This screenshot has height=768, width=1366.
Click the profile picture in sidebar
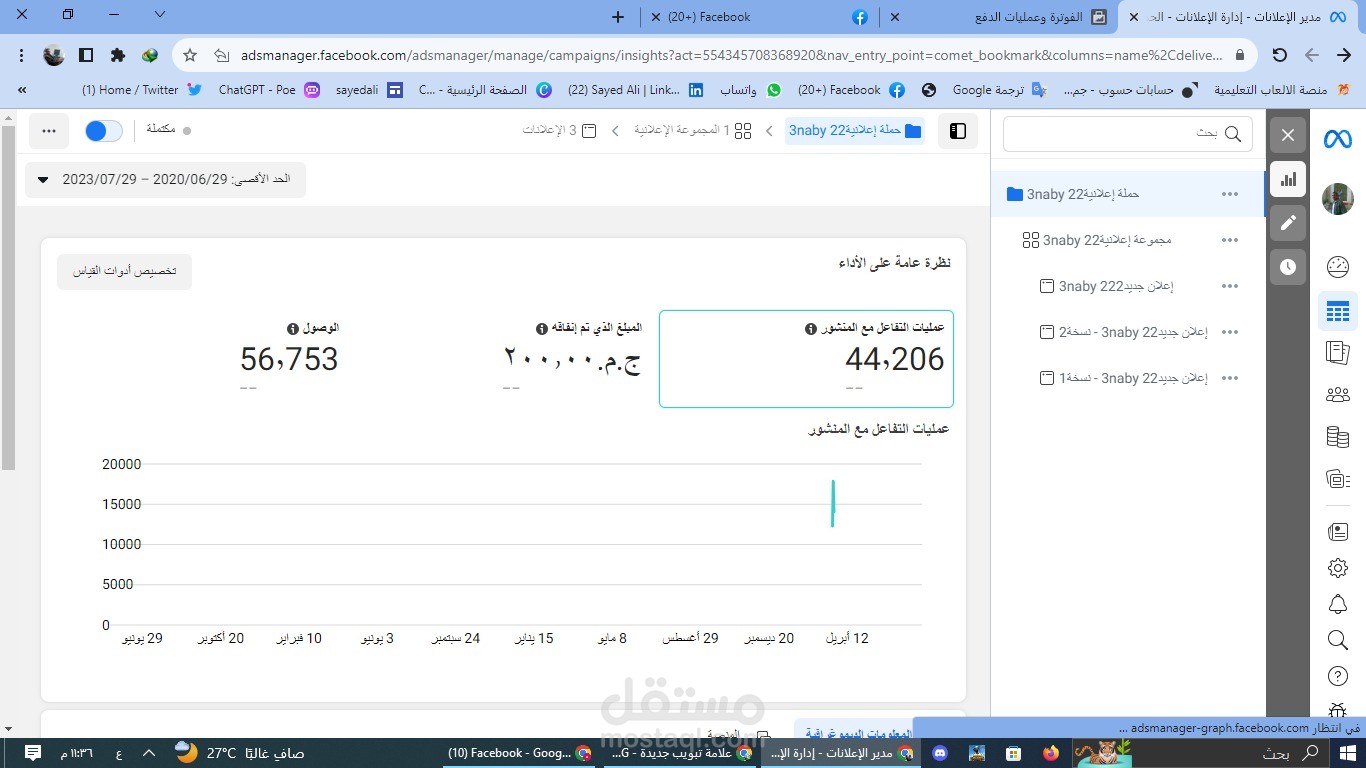click(1338, 199)
